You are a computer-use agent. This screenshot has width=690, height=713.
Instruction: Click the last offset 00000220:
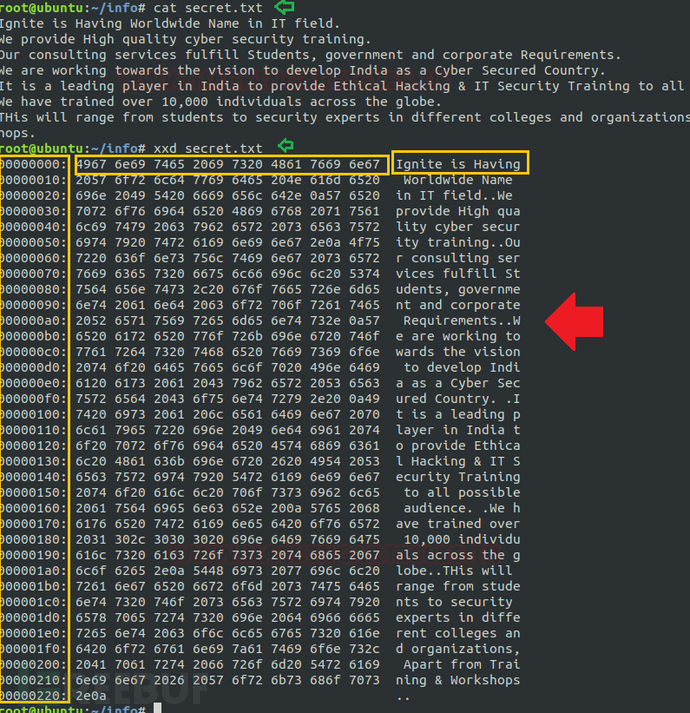coord(33,696)
